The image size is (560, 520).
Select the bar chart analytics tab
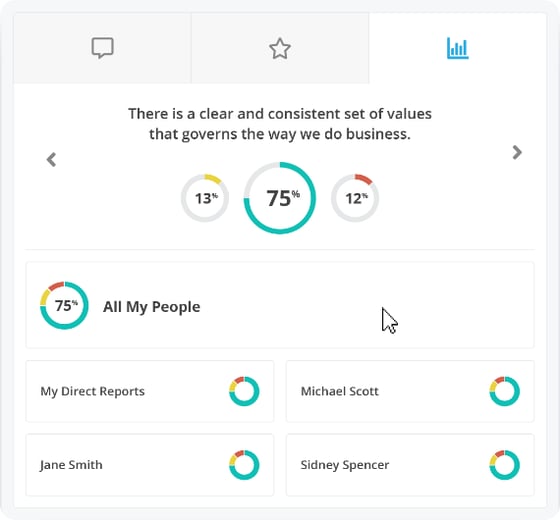click(458, 48)
